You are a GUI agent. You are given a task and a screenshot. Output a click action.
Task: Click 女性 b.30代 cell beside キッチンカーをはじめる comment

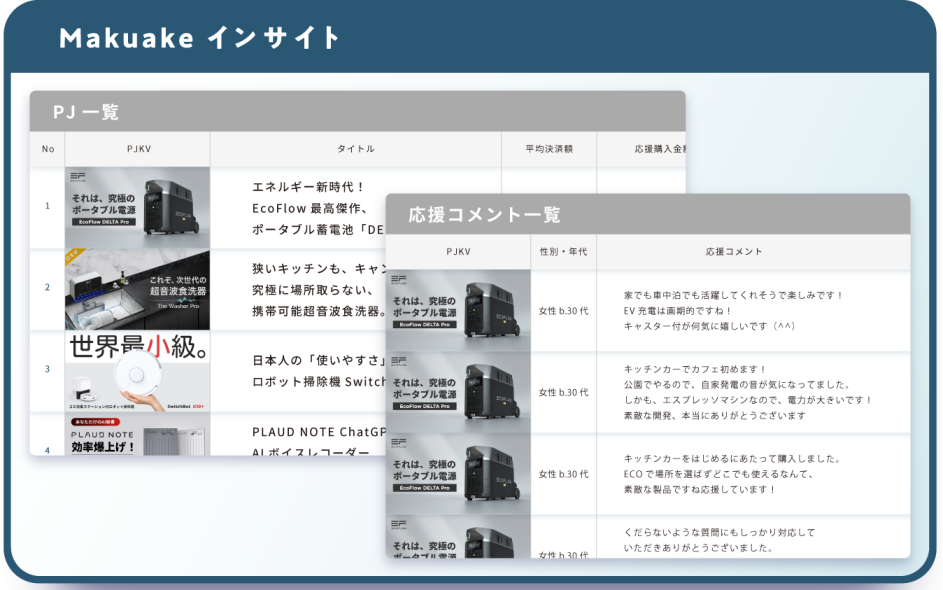[564, 475]
